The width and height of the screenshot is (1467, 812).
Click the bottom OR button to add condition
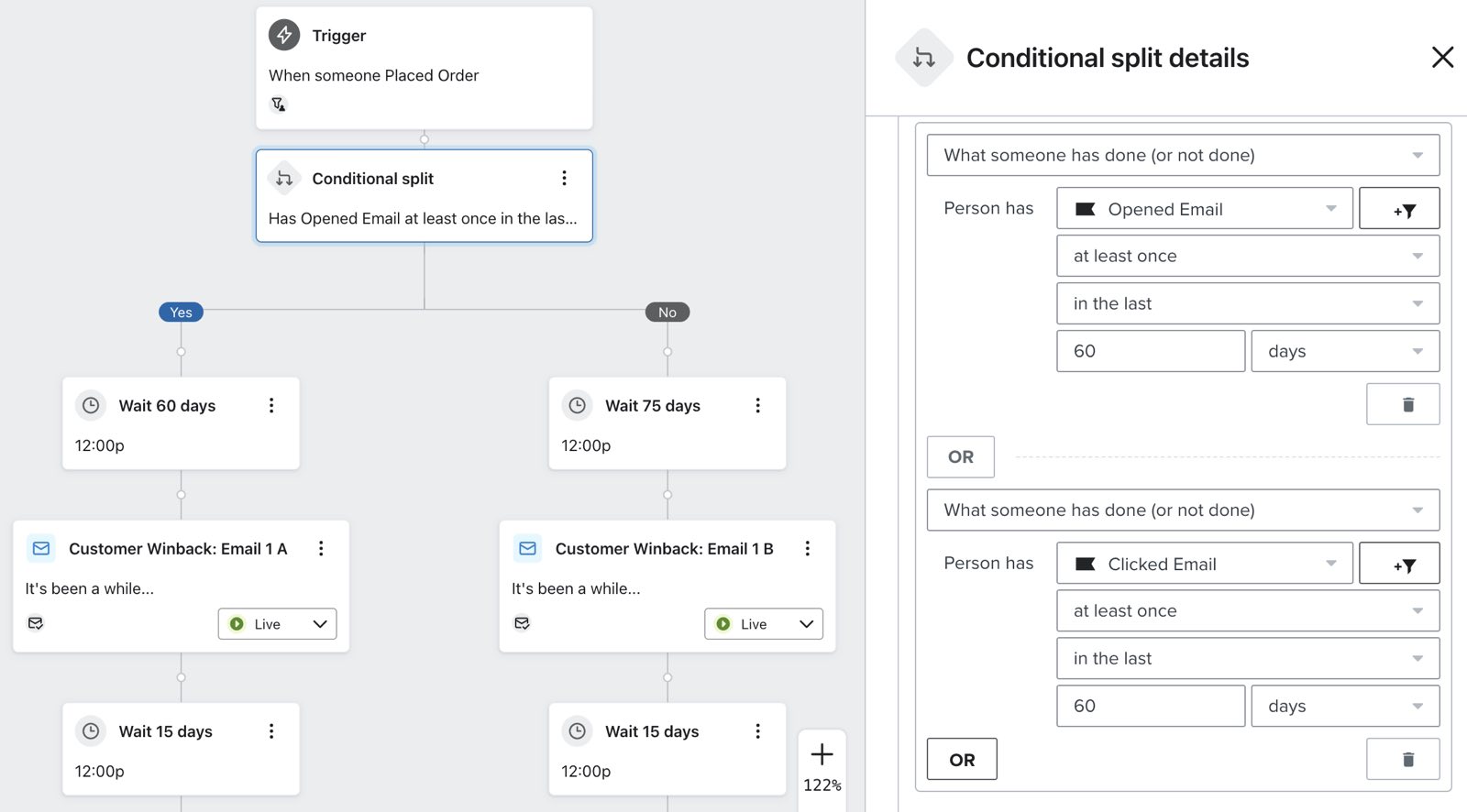(x=962, y=759)
